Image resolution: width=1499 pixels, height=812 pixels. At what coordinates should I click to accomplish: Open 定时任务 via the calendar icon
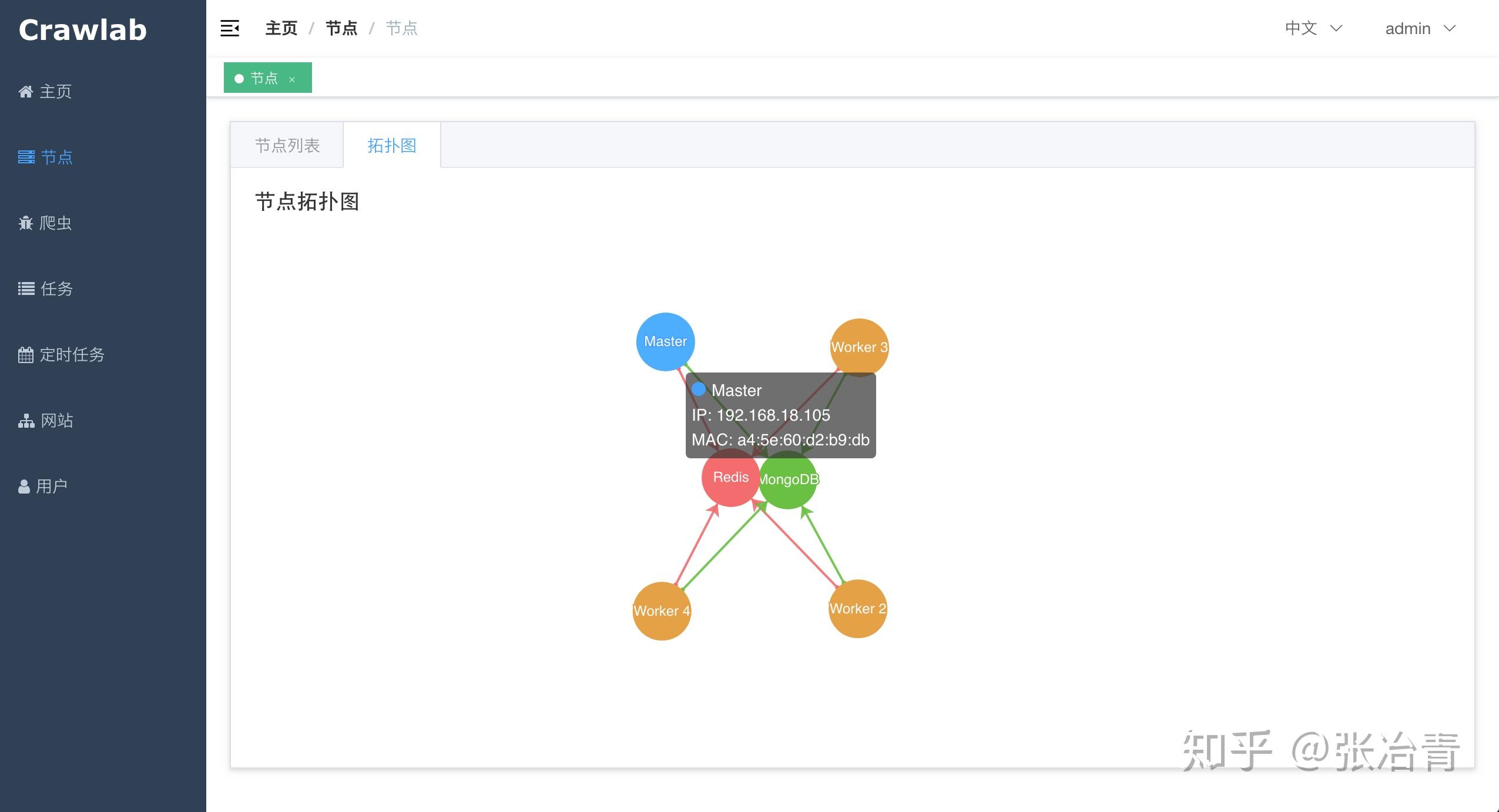(26, 354)
